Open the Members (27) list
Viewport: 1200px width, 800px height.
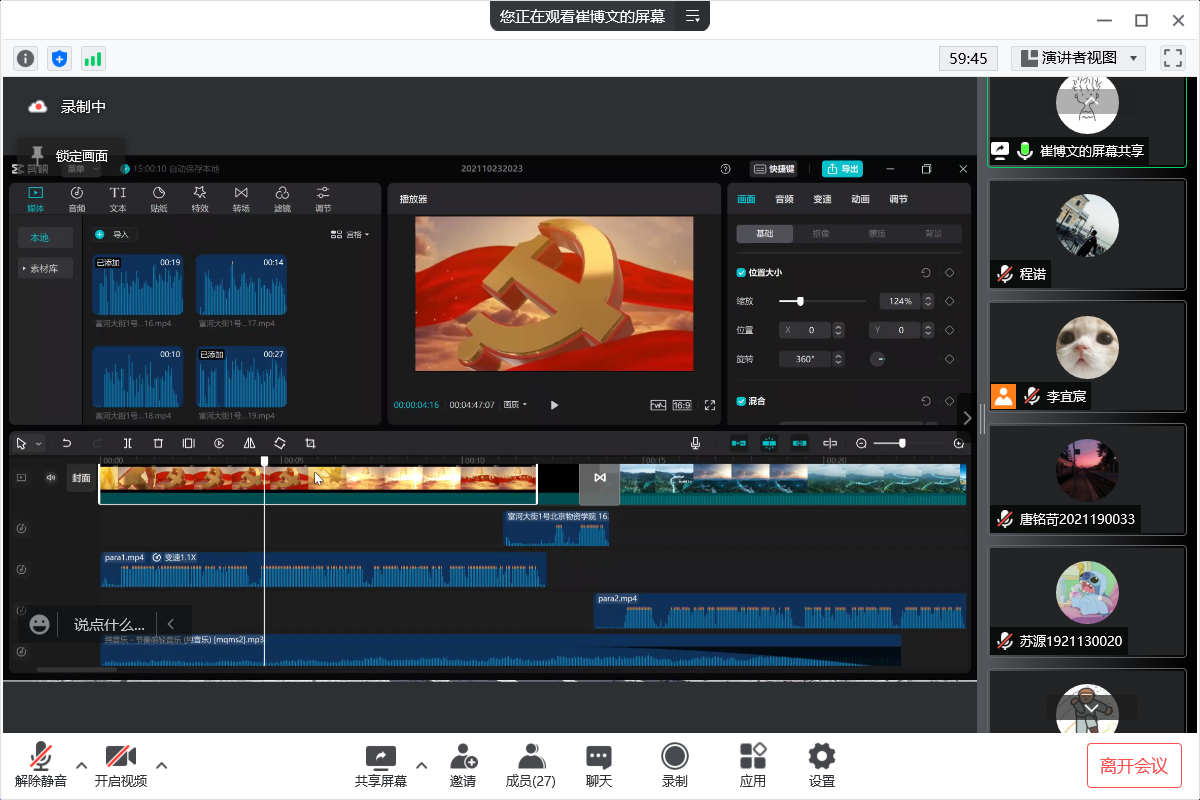[x=530, y=765]
